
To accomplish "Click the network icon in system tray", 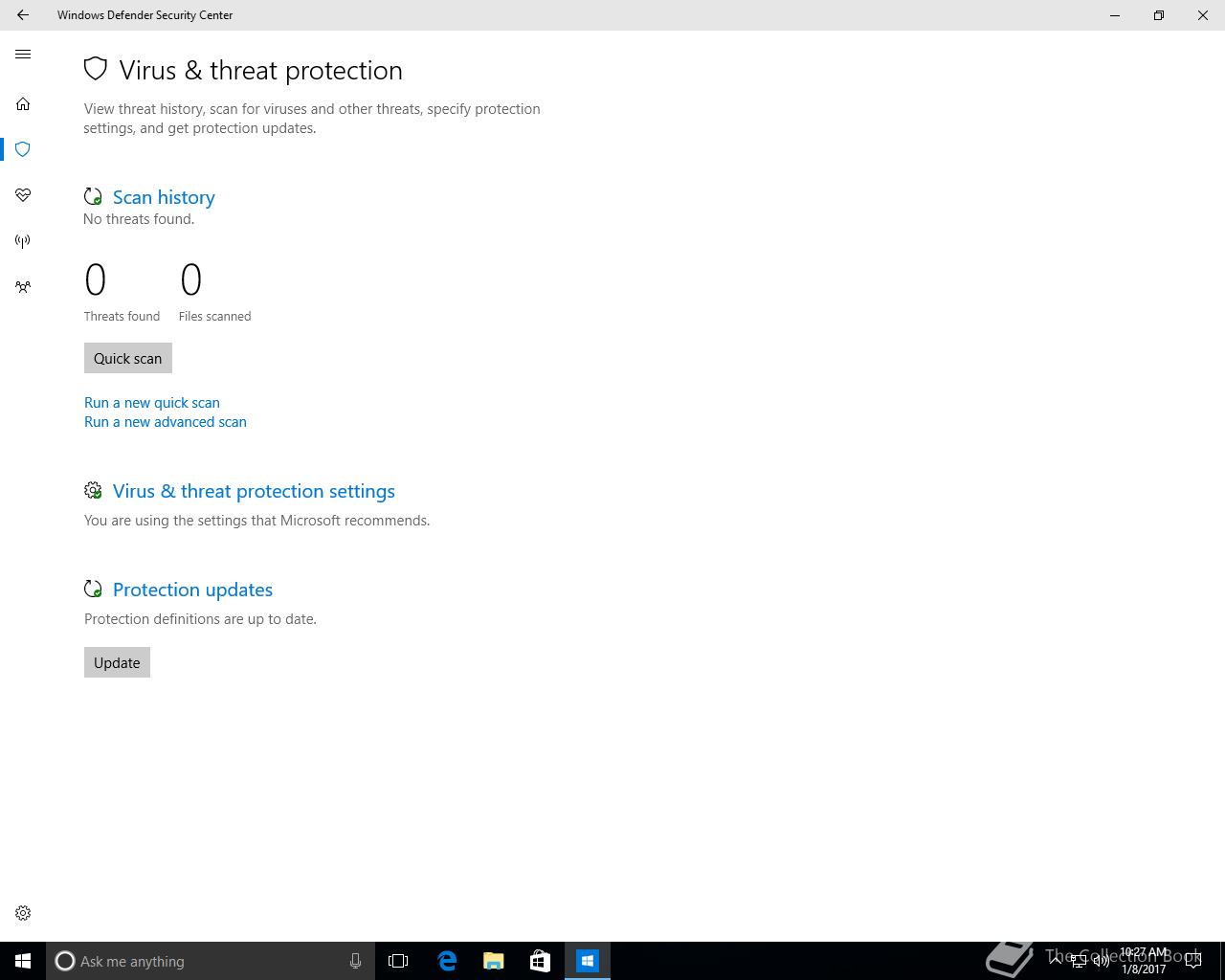I will (1079, 961).
